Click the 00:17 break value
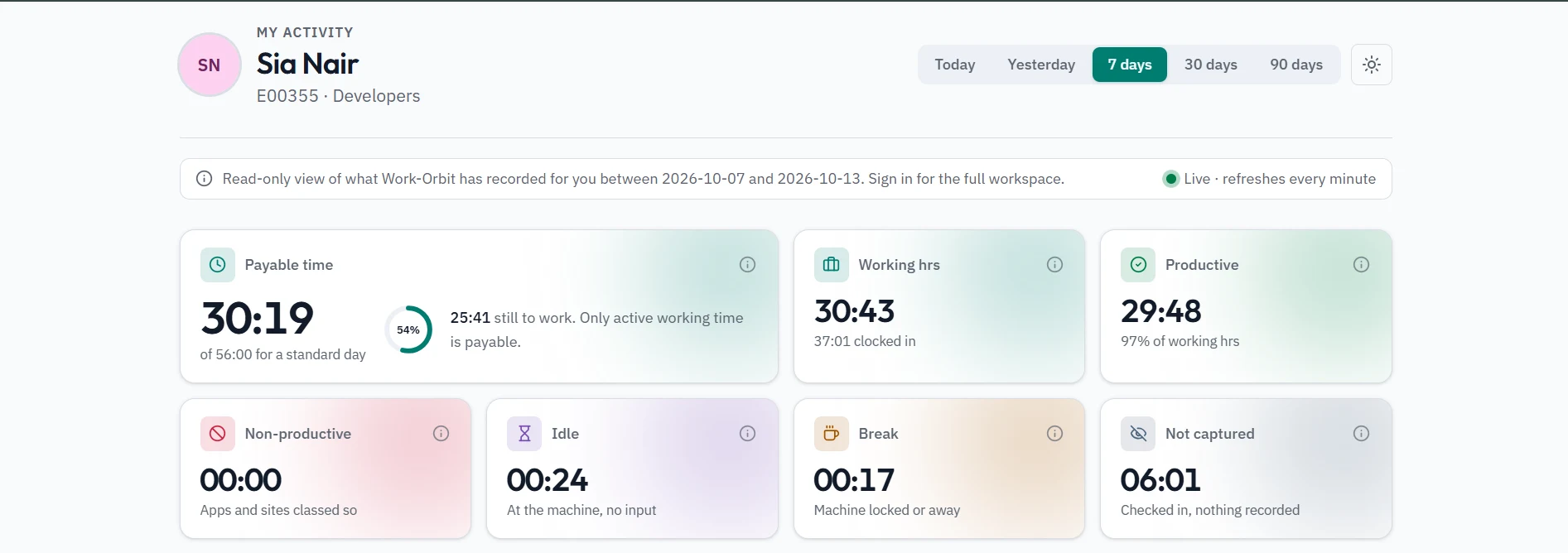Image resolution: width=1568 pixels, height=553 pixels. click(x=854, y=480)
